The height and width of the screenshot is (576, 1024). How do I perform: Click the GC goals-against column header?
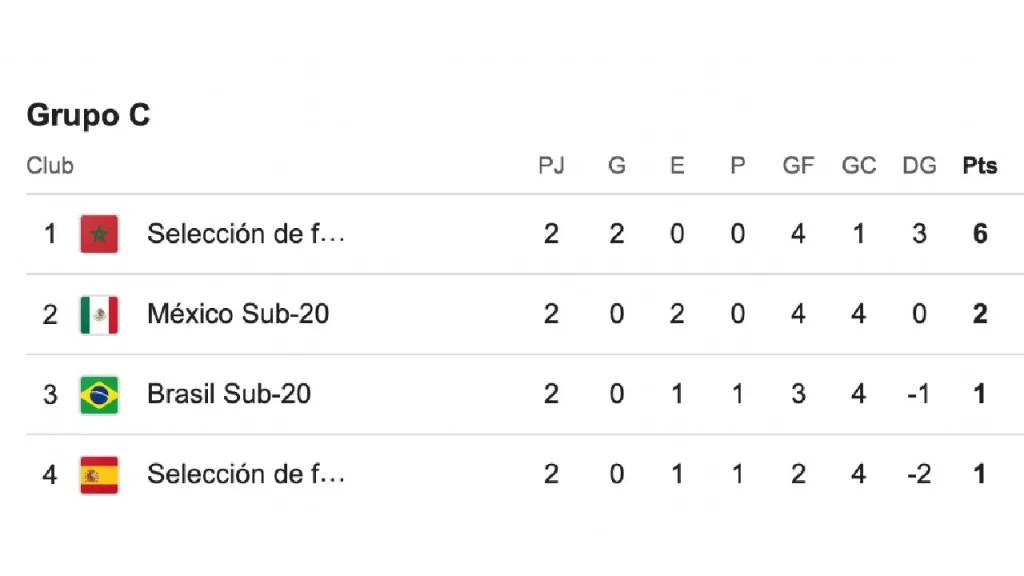[858, 166]
